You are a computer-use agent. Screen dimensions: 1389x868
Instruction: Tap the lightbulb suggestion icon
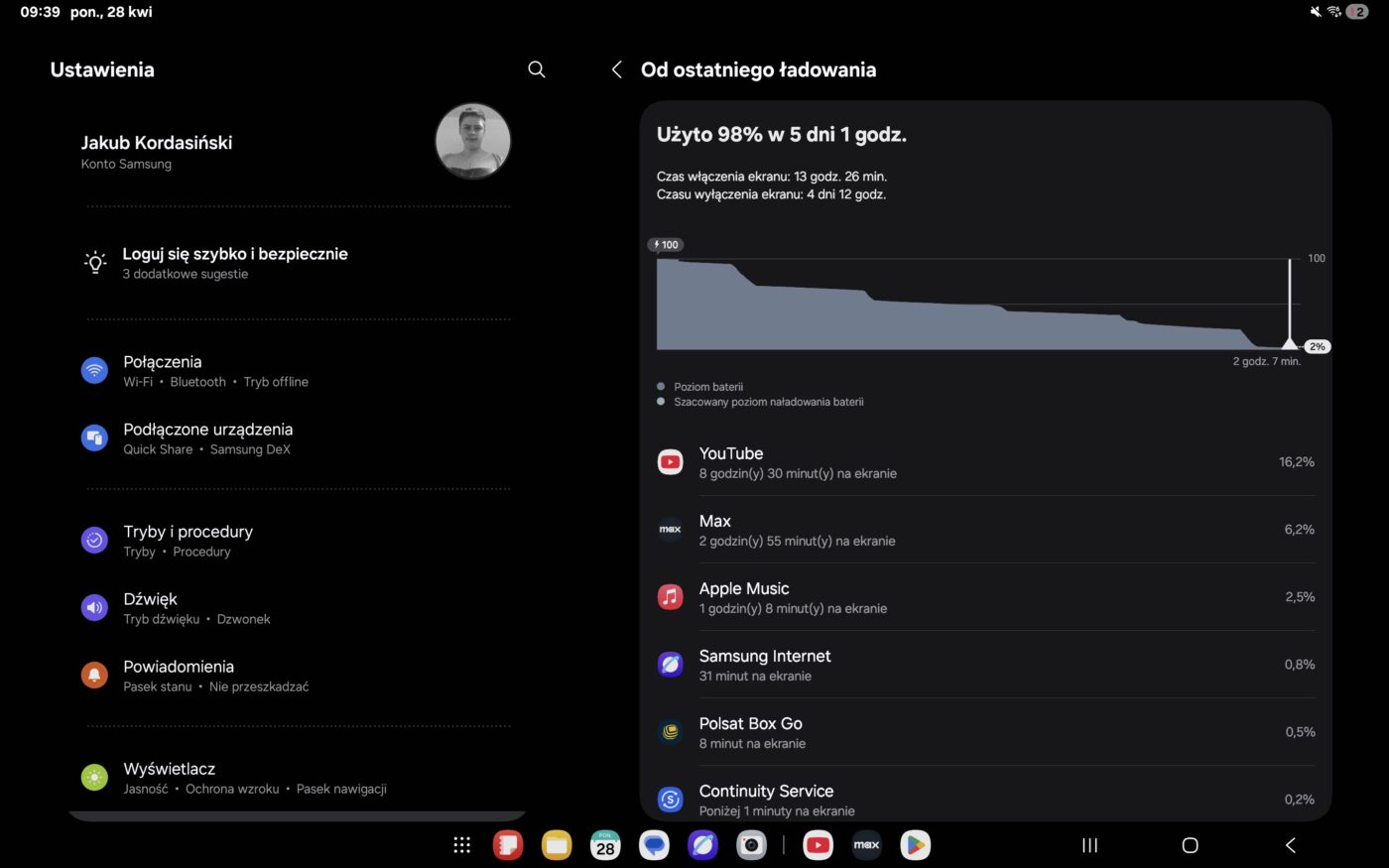(x=95, y=263)
